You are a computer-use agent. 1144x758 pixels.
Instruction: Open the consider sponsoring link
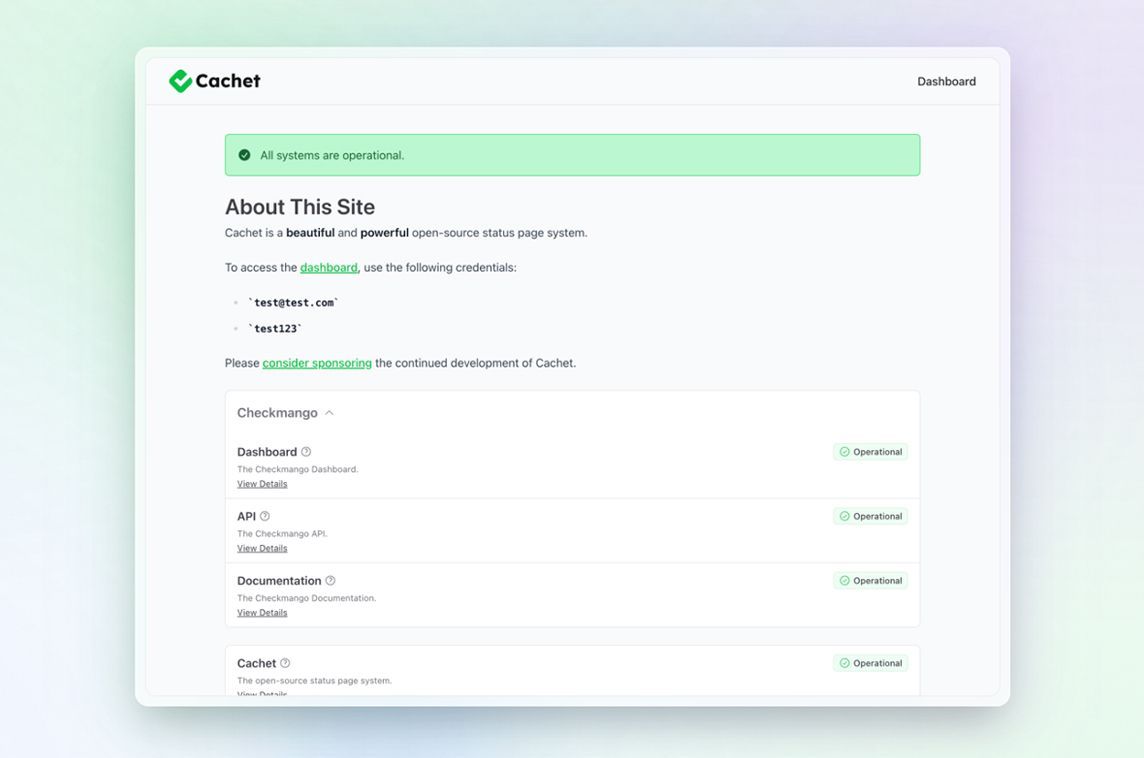pos(317,363)
